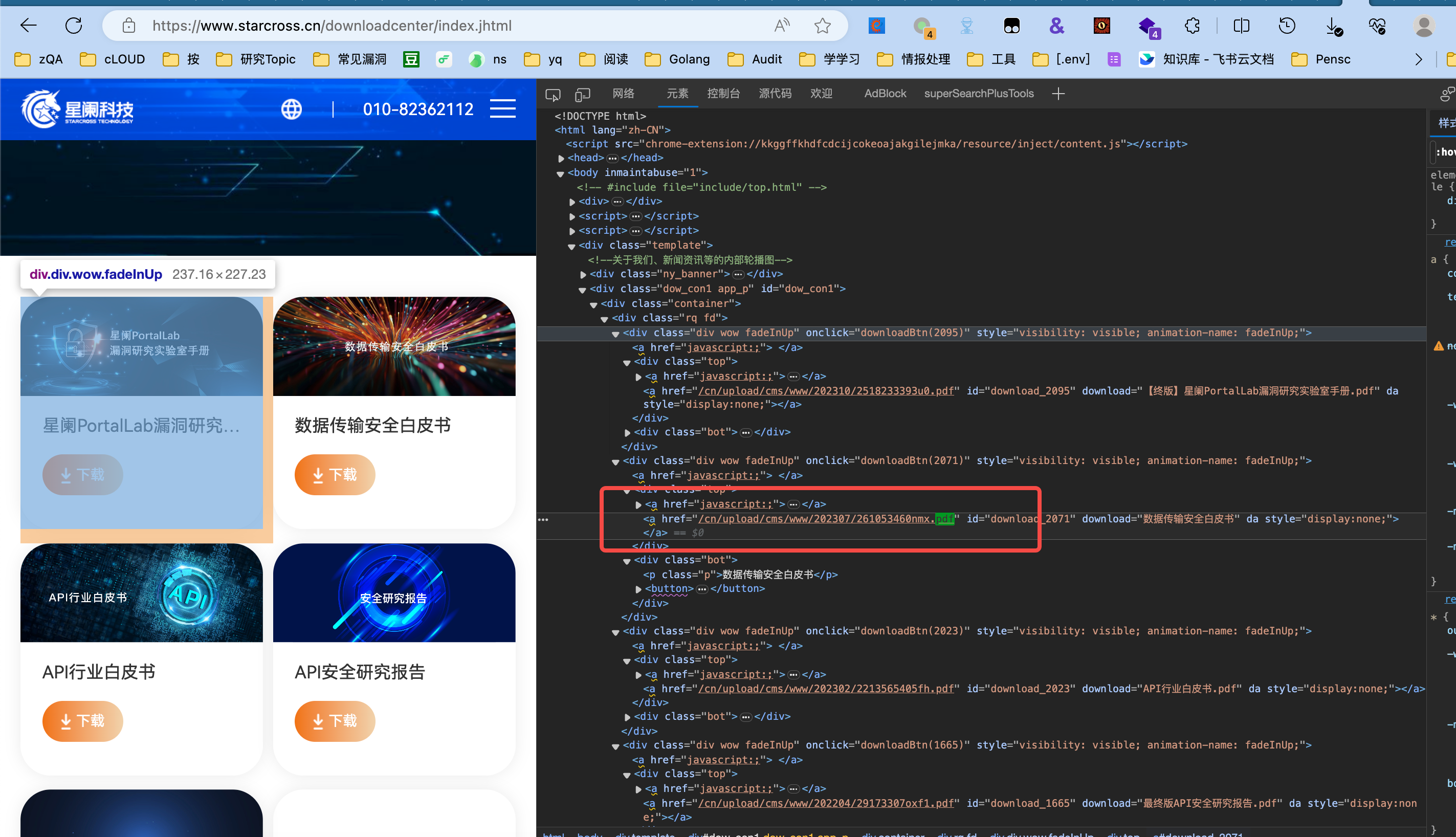Viewport: 1456px width, 837px height.
Task: Open the 29173307oxf1.pdf href link
Action: tap(826, 803)
